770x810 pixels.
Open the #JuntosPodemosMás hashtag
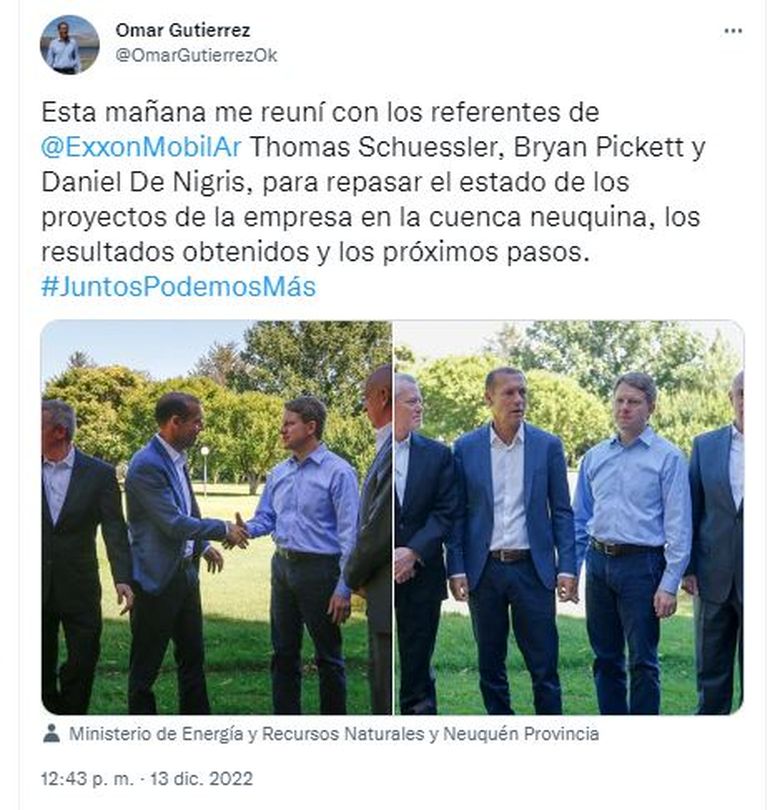point(179,287)
